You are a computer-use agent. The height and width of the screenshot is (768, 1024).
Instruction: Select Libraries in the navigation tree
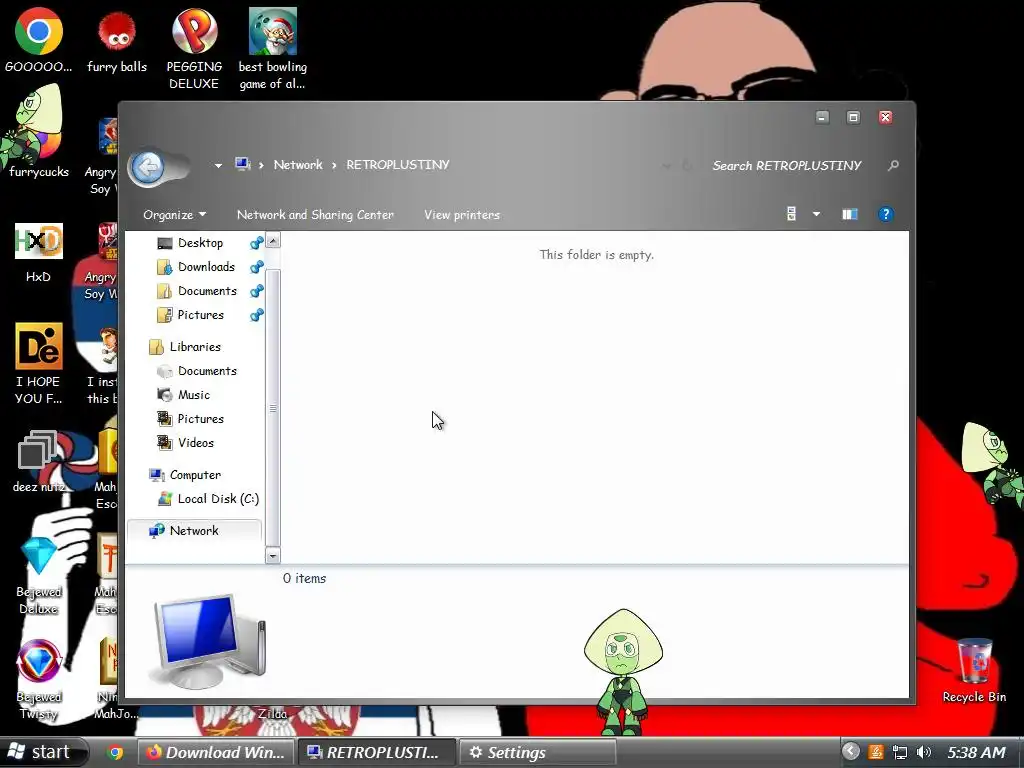pos(195,347)
